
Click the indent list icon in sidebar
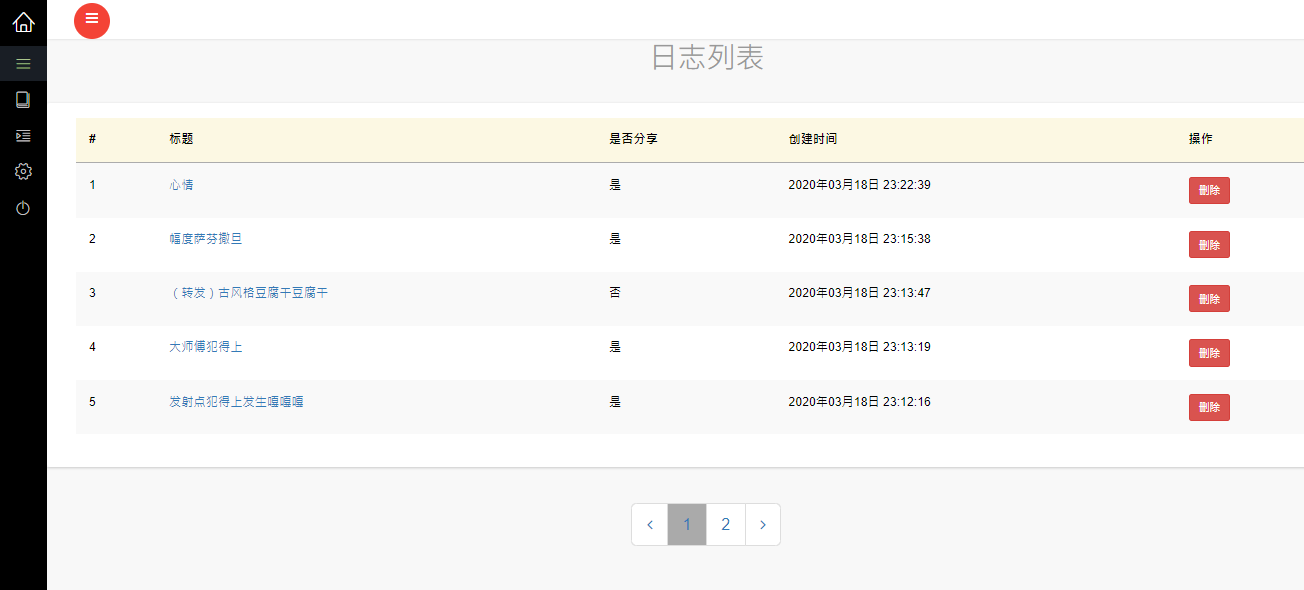23,136
